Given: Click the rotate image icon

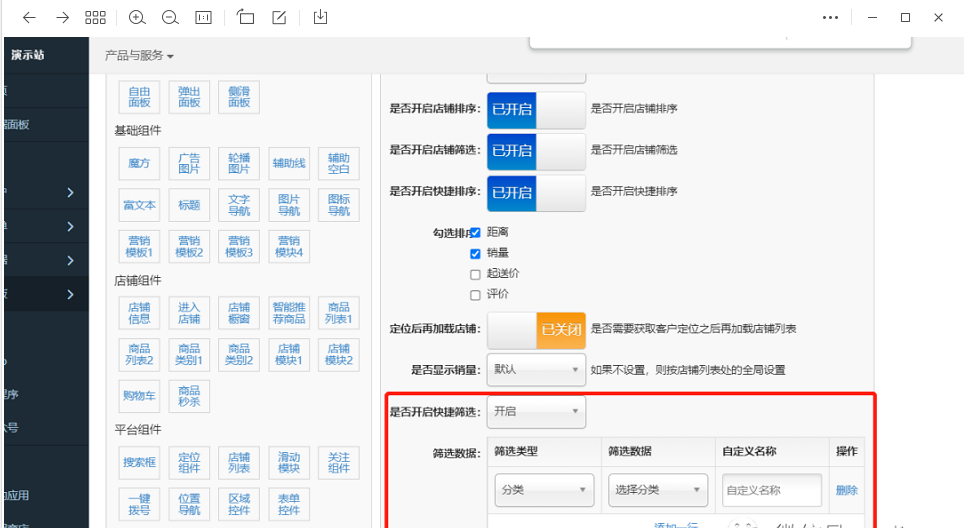Looking at the screenshot, I should point(246,17).
